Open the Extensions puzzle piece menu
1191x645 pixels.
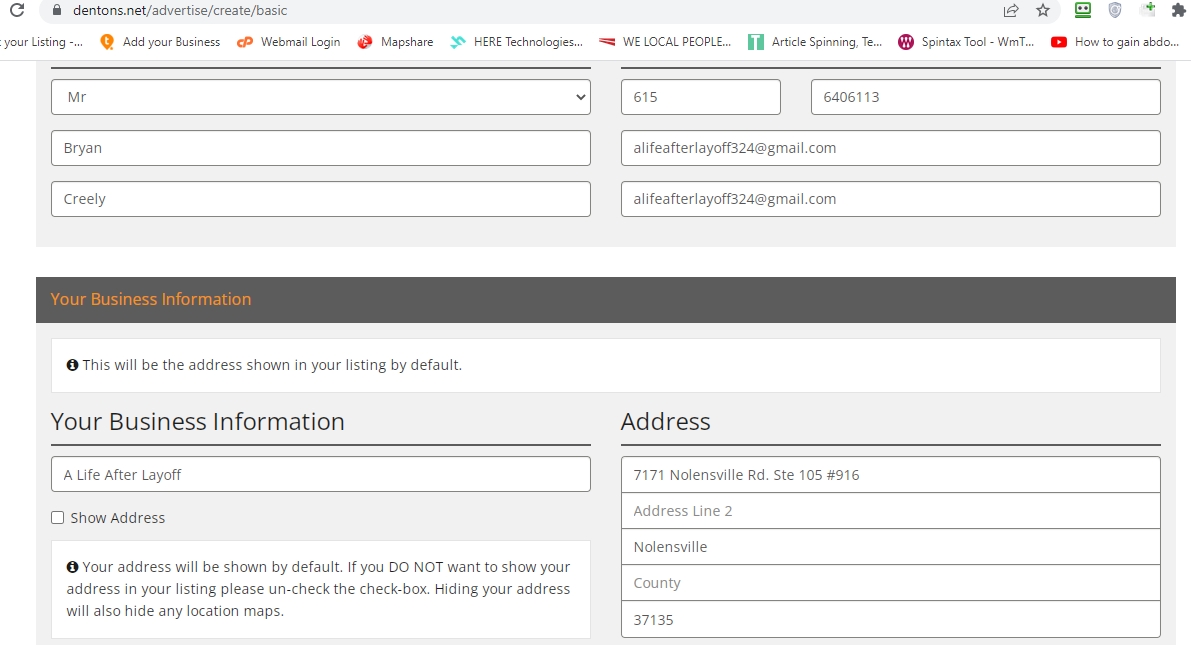point(1178,10)
